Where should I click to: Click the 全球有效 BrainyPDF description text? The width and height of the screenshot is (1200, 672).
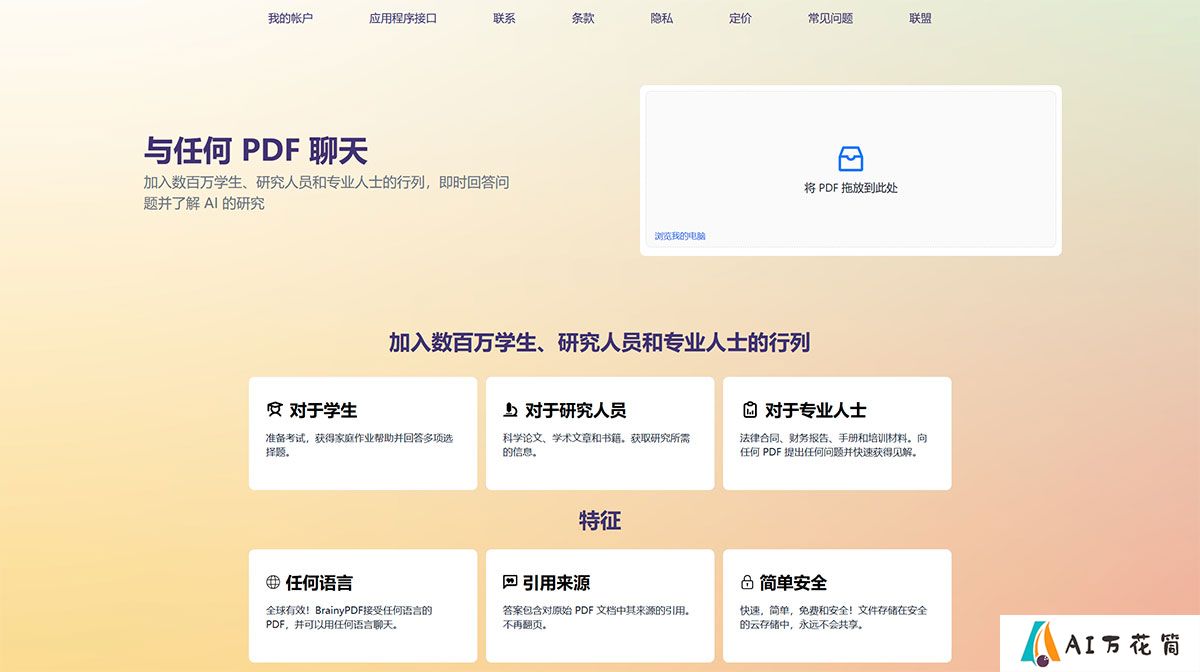(349, 617)
